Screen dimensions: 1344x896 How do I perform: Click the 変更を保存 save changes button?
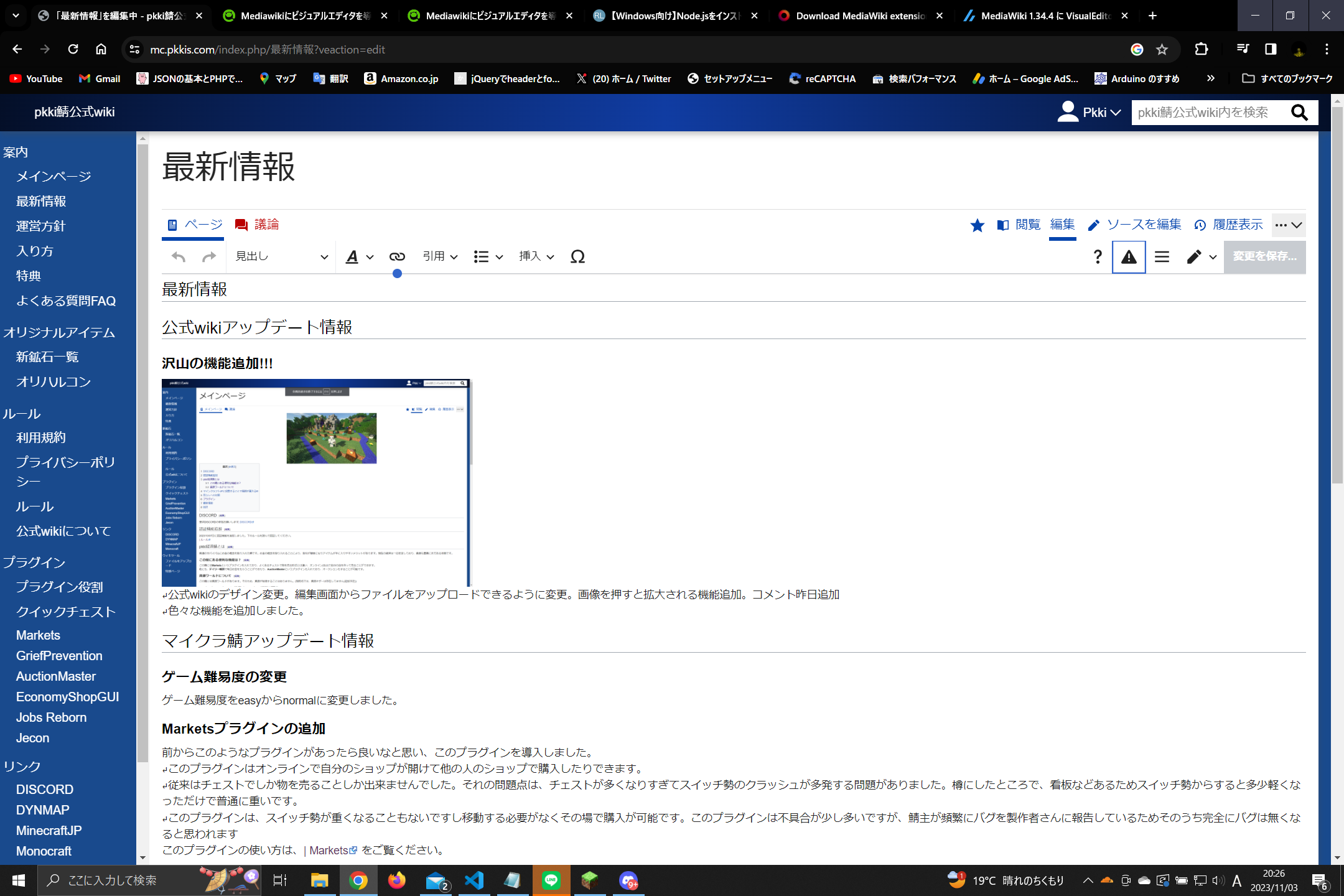point(1264,257)
